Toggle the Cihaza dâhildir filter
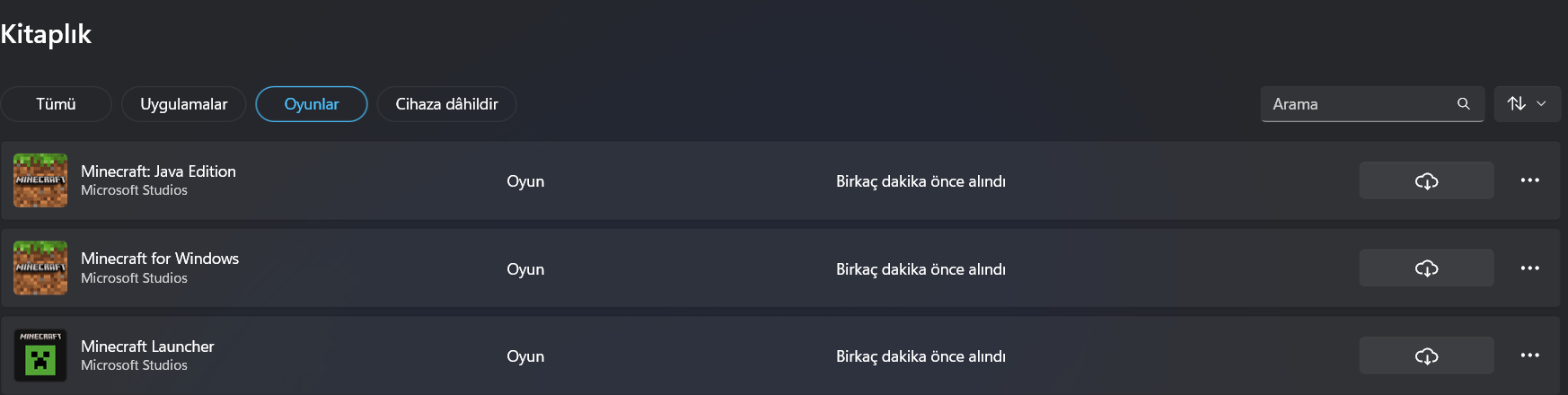This screenshot has height=395, width=1568. tap(446, 104)
